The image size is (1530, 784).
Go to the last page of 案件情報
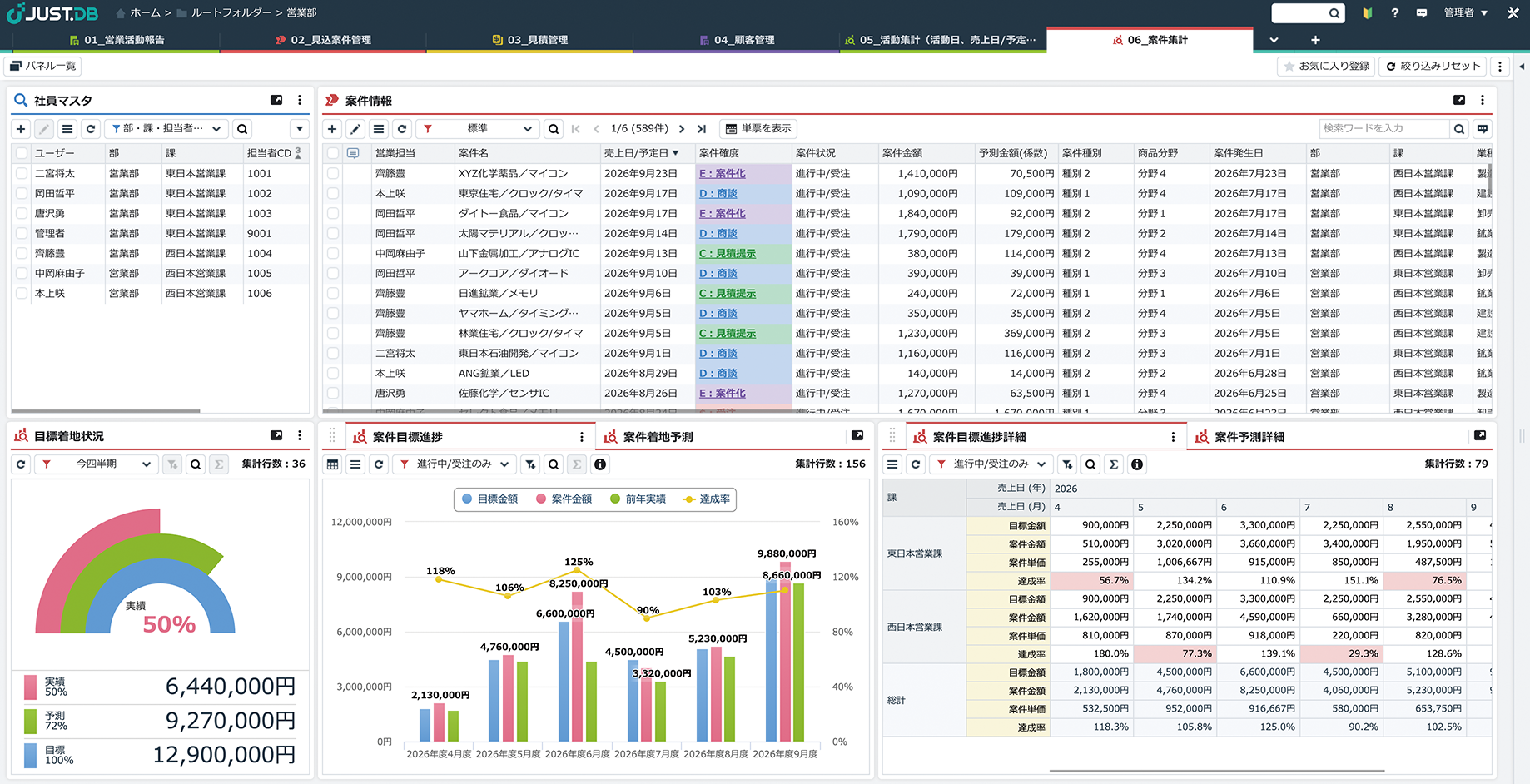tap(702, 129)
